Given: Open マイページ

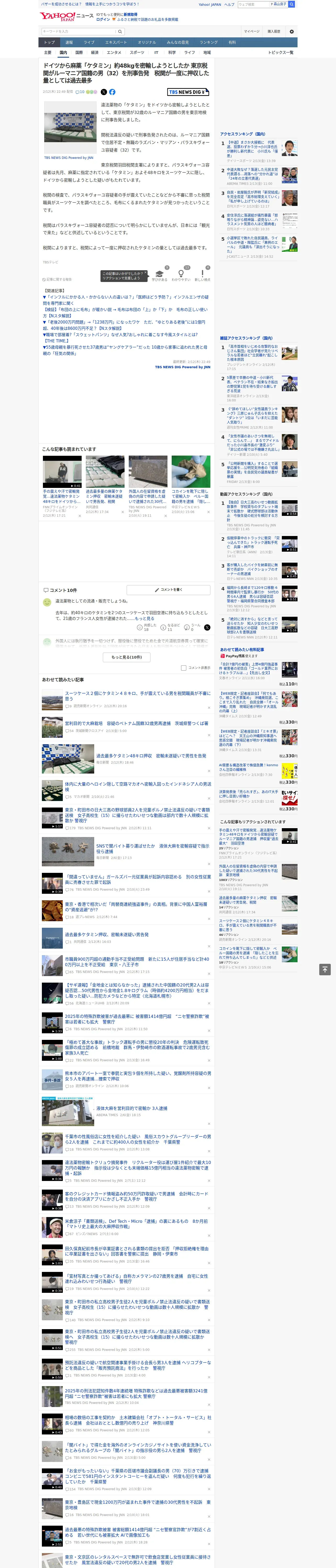Looking at the screenshot, I should tap(252, 32).
